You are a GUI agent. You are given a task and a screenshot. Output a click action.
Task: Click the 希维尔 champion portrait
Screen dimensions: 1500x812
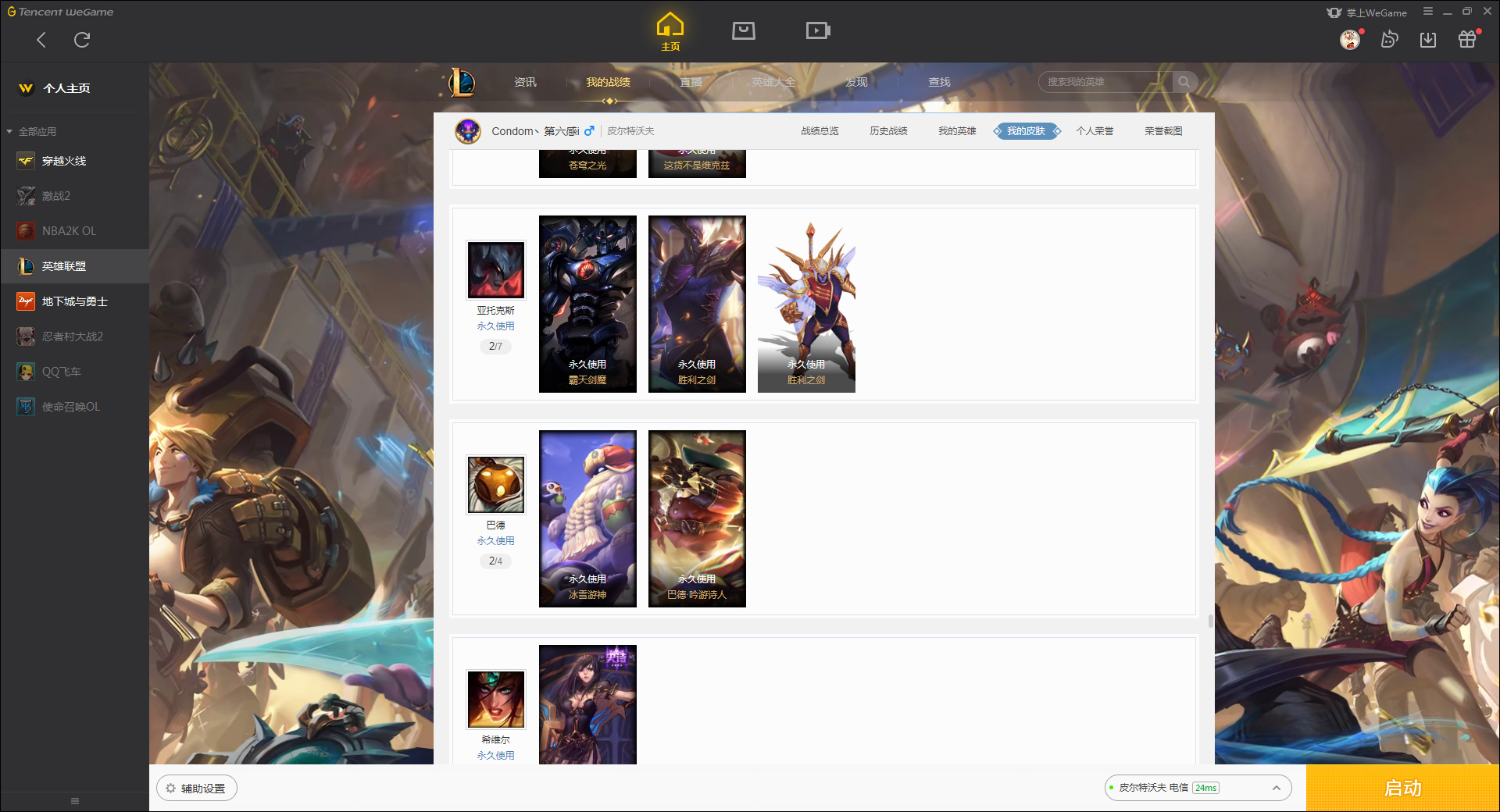click(x=496, y=700)
